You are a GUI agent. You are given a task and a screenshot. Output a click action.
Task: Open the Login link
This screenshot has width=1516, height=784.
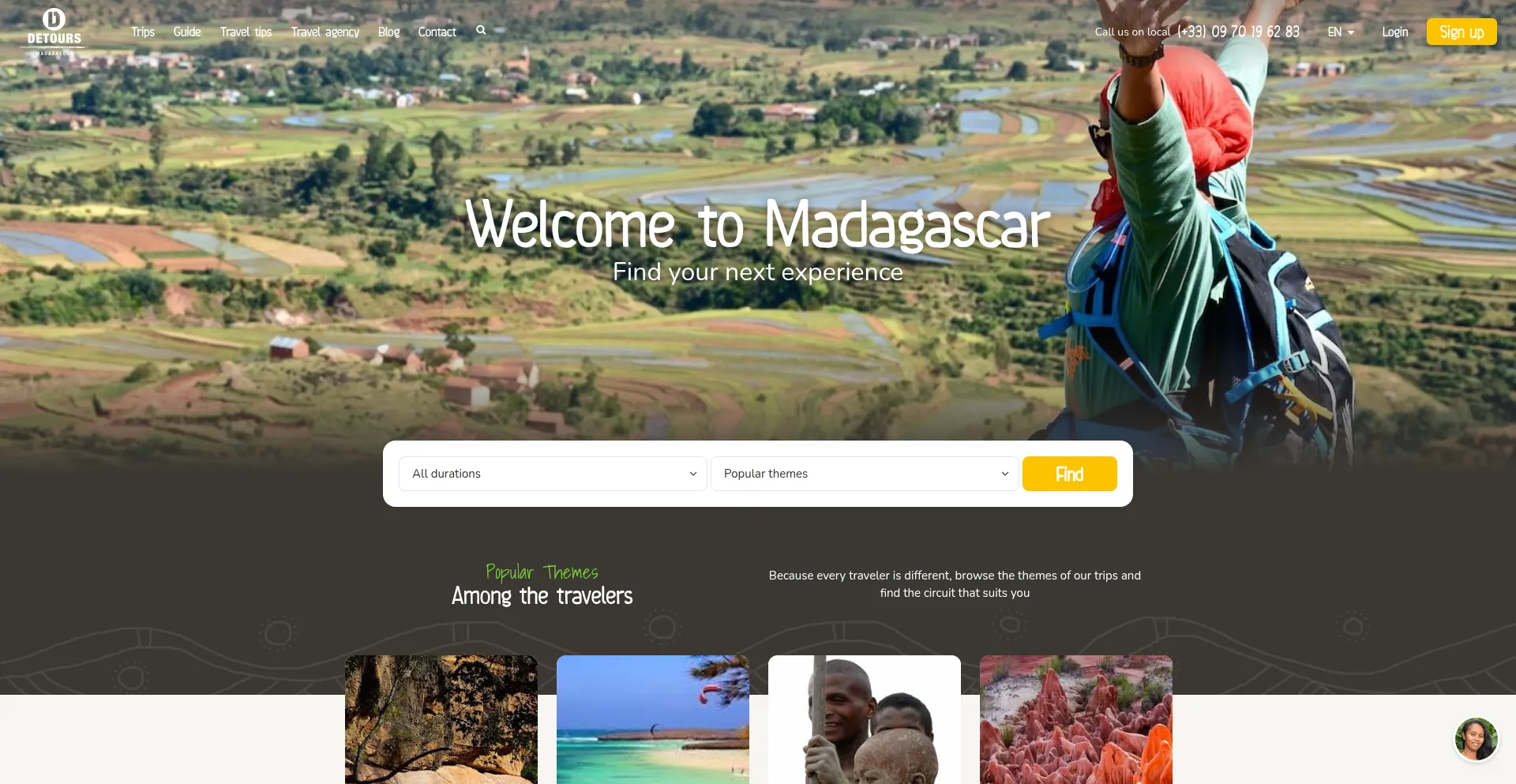[1394, 32]
